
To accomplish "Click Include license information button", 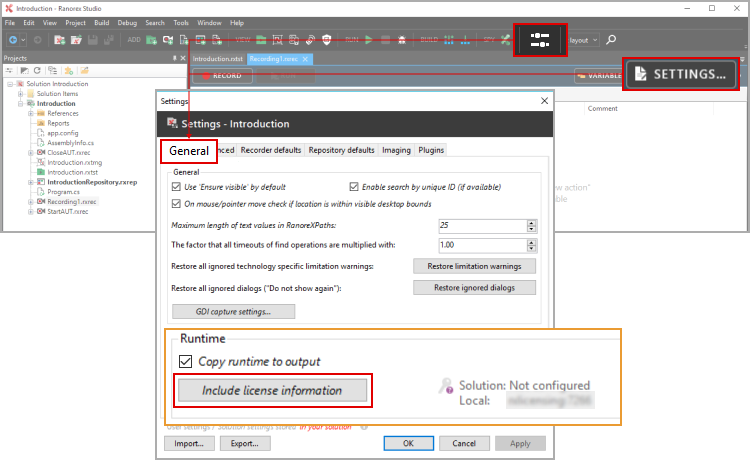I will pyautogui.click(x=272, y=391).
